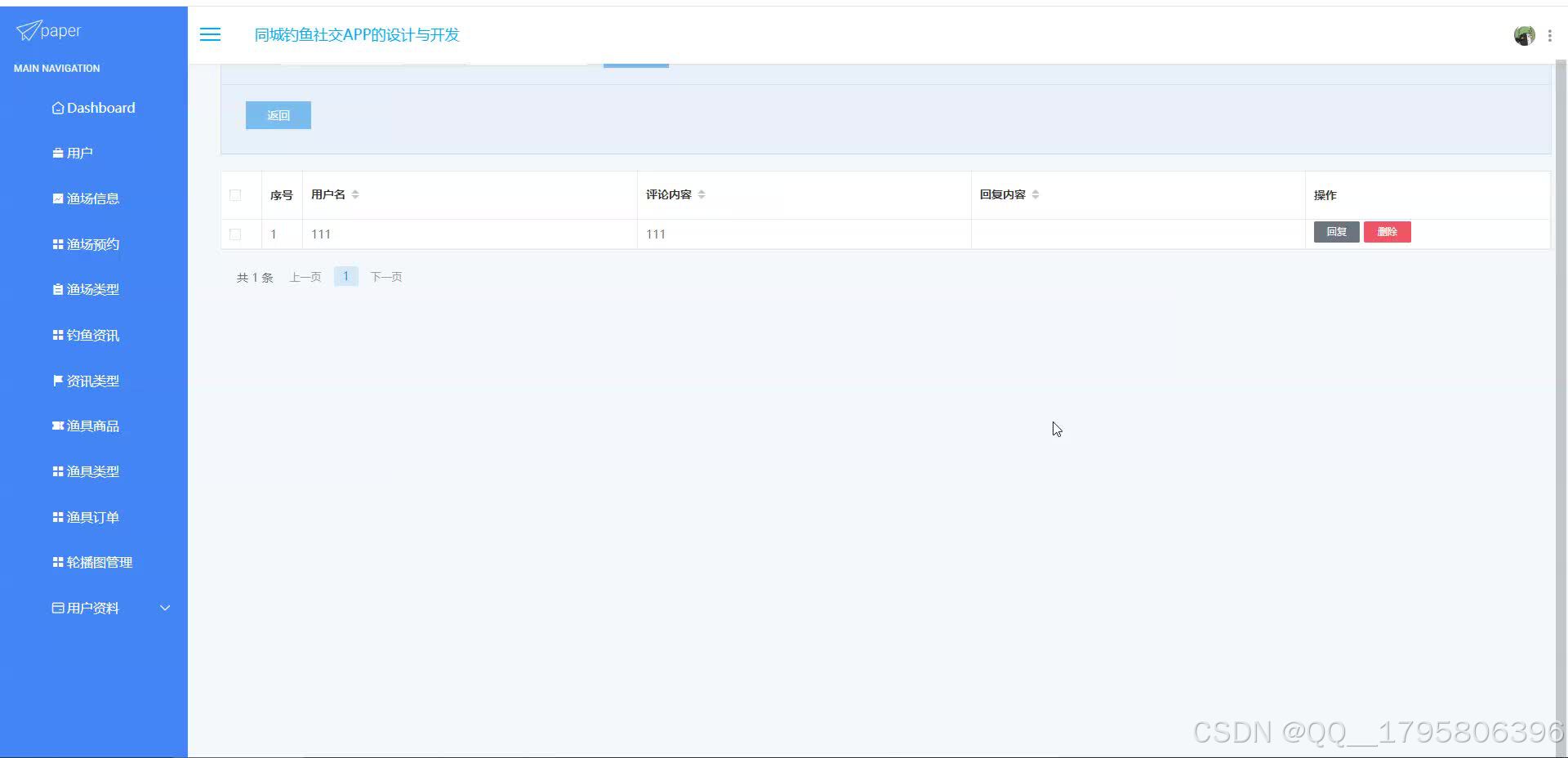Click the red 删除 button
1568x758 pixels.
coord(1387,232)
